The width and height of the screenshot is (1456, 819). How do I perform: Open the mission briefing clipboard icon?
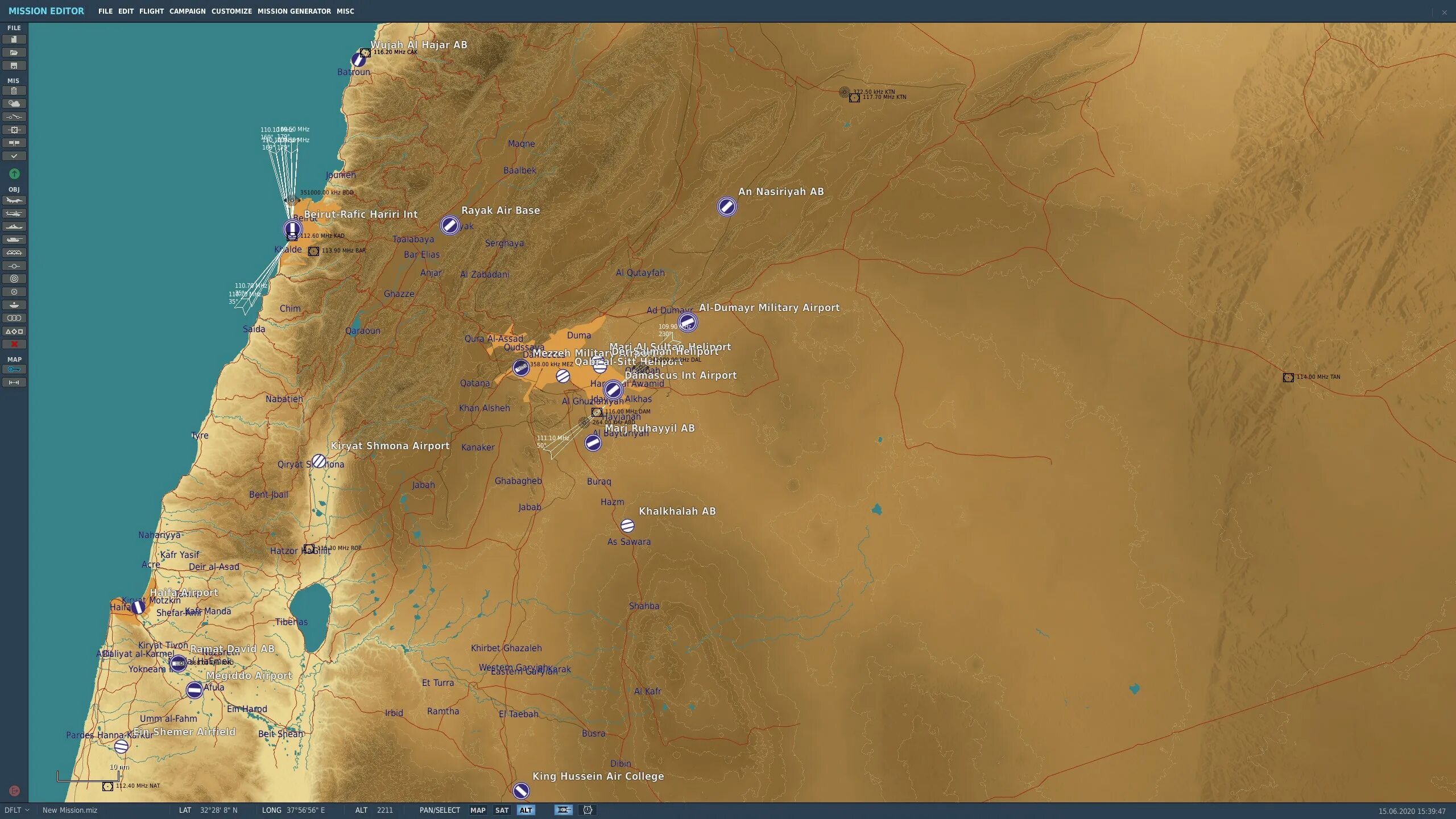pos(14,90)
